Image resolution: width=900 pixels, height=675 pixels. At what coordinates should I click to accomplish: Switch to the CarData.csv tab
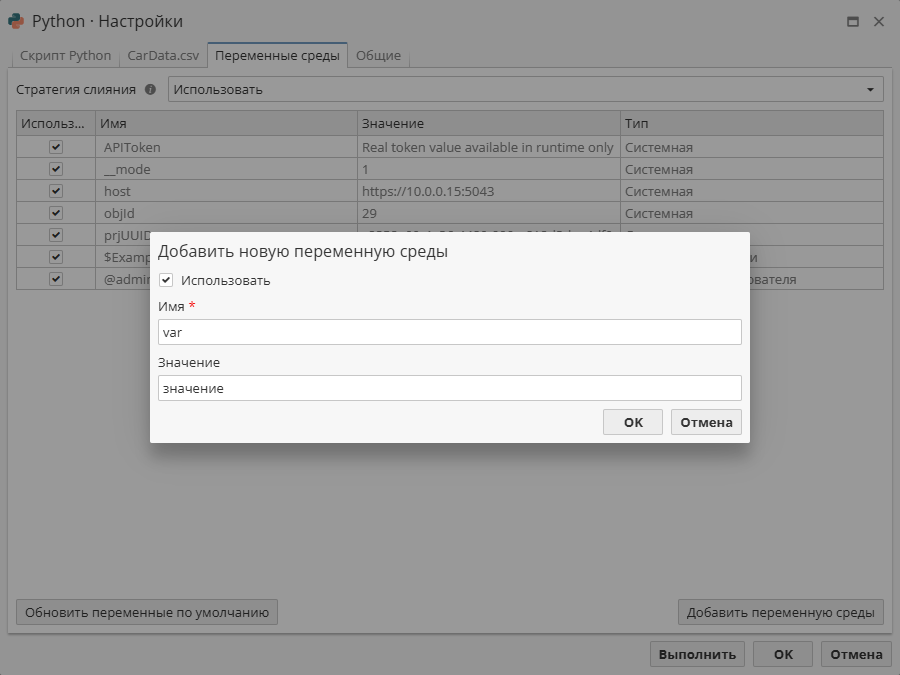pyautogui.click(x=162, y=56)
